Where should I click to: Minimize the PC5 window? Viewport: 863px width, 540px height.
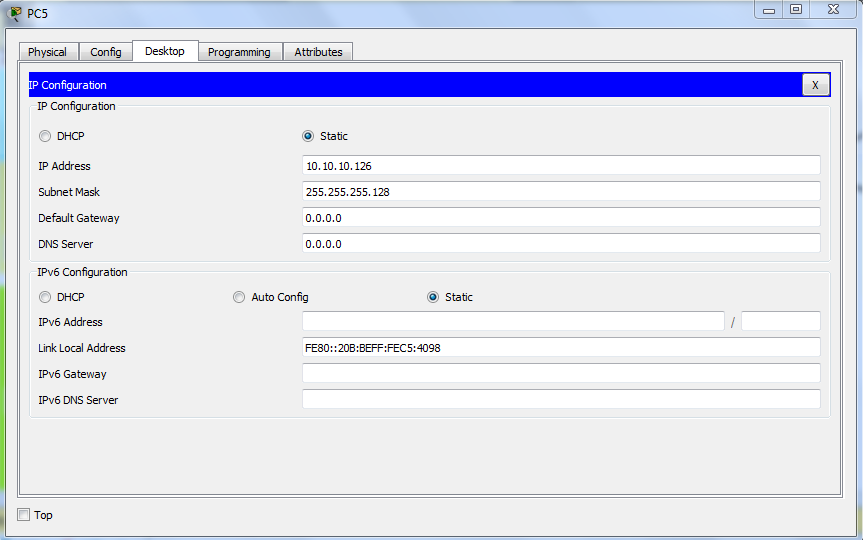click(x=769, y=10)
